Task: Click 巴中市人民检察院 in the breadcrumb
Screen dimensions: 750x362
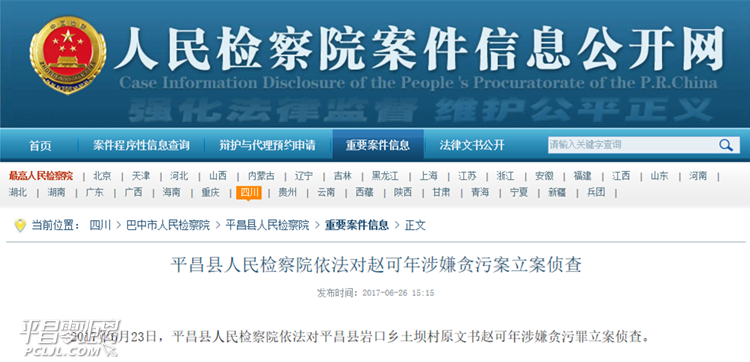Action: (168, 225)
